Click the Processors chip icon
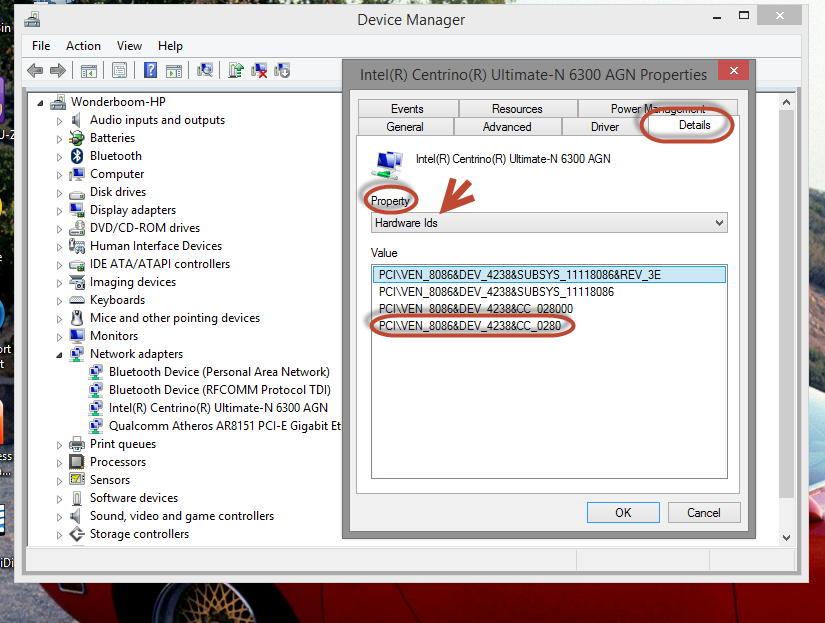This screenshot has height=623, width=825. point(77,461)
